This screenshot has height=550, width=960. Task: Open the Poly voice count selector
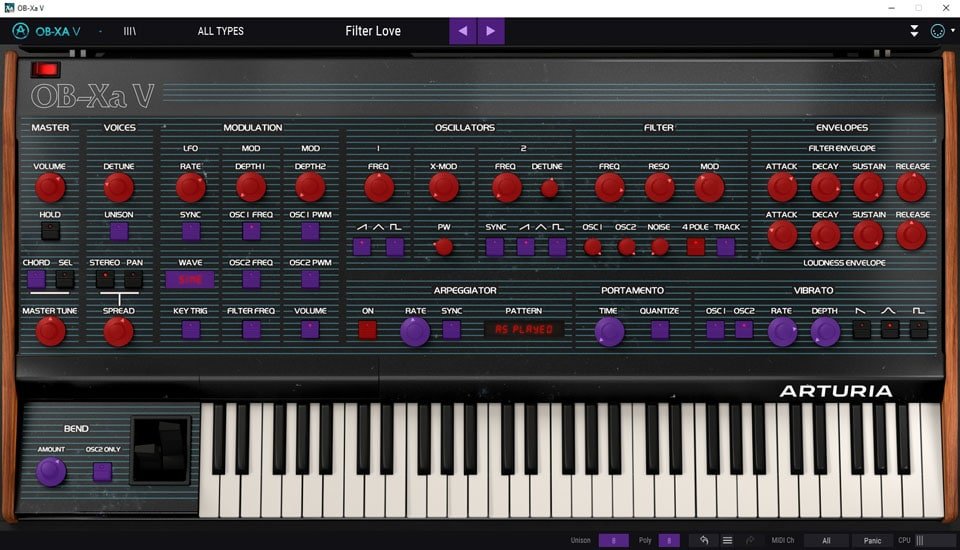(x=669, y=540)
